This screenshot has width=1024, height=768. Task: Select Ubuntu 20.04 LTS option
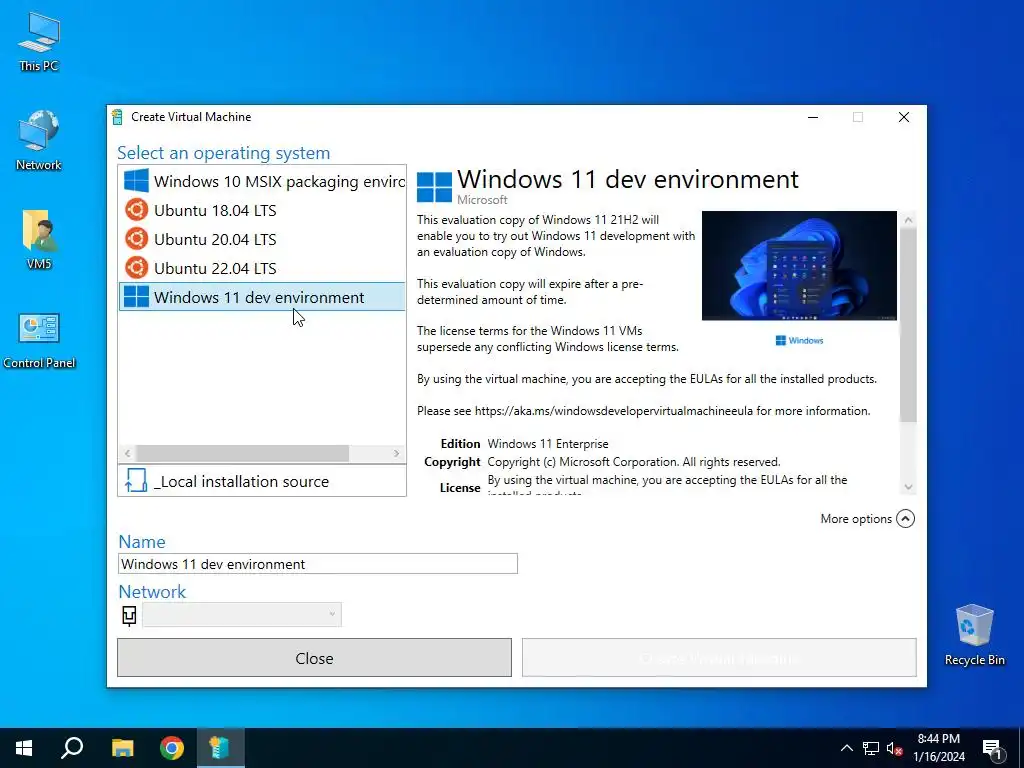point(262,239)
